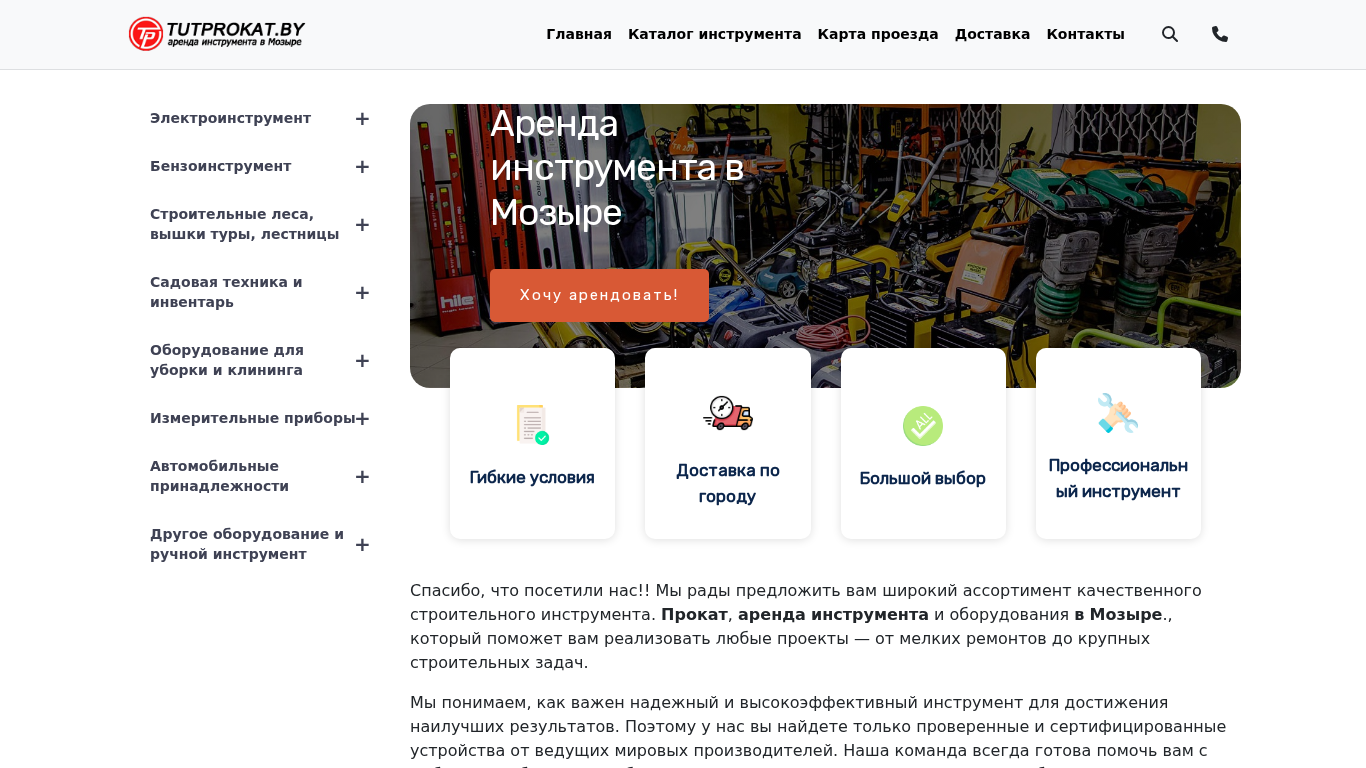The width and height of the screenshot is (1366, 768).
Task: Open Электроинструмент category link
Action: 231,118
